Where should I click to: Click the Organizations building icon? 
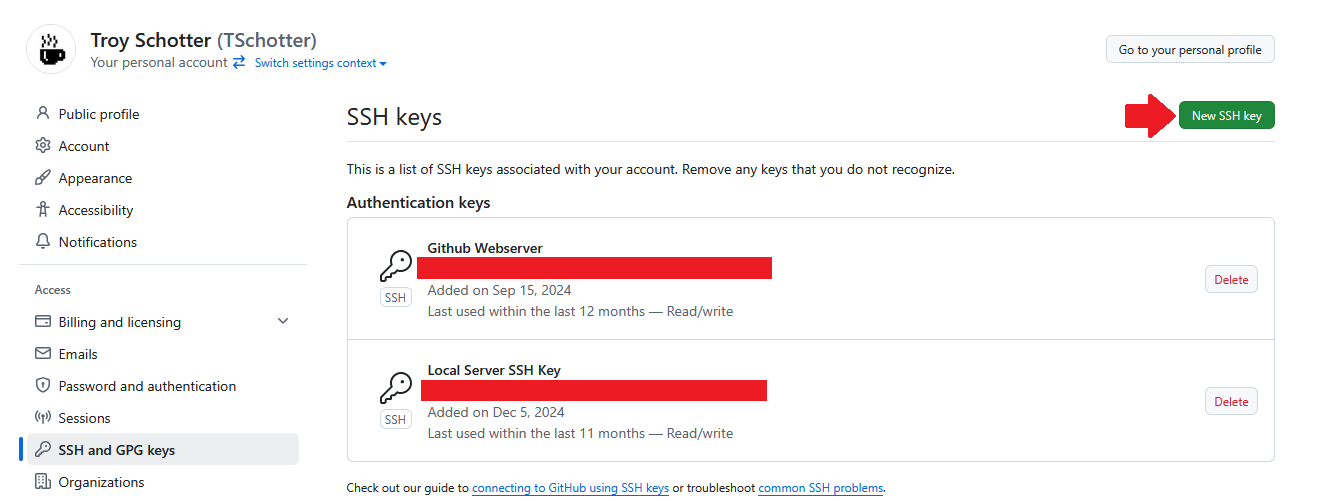click(x=43, y=482)
